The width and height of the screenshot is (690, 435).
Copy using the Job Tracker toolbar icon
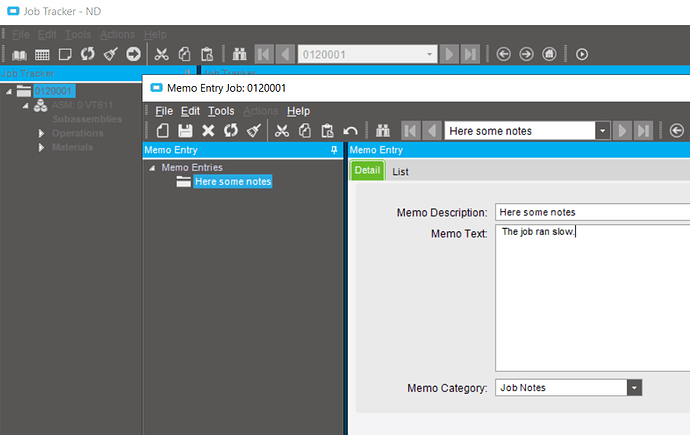(x=184, y=54)
